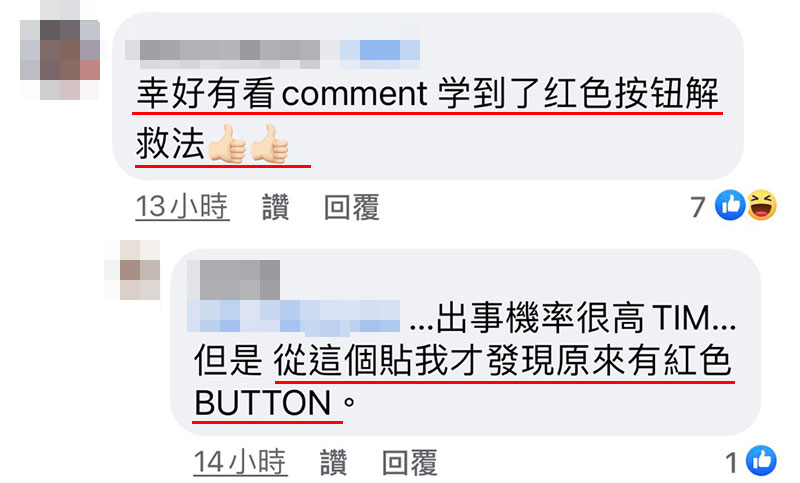The width and height of the screenshot is (800, 483).
Task: Click 回覆 under the 14小時 reply
Action: pyautogui.click(x=410, y=462)
